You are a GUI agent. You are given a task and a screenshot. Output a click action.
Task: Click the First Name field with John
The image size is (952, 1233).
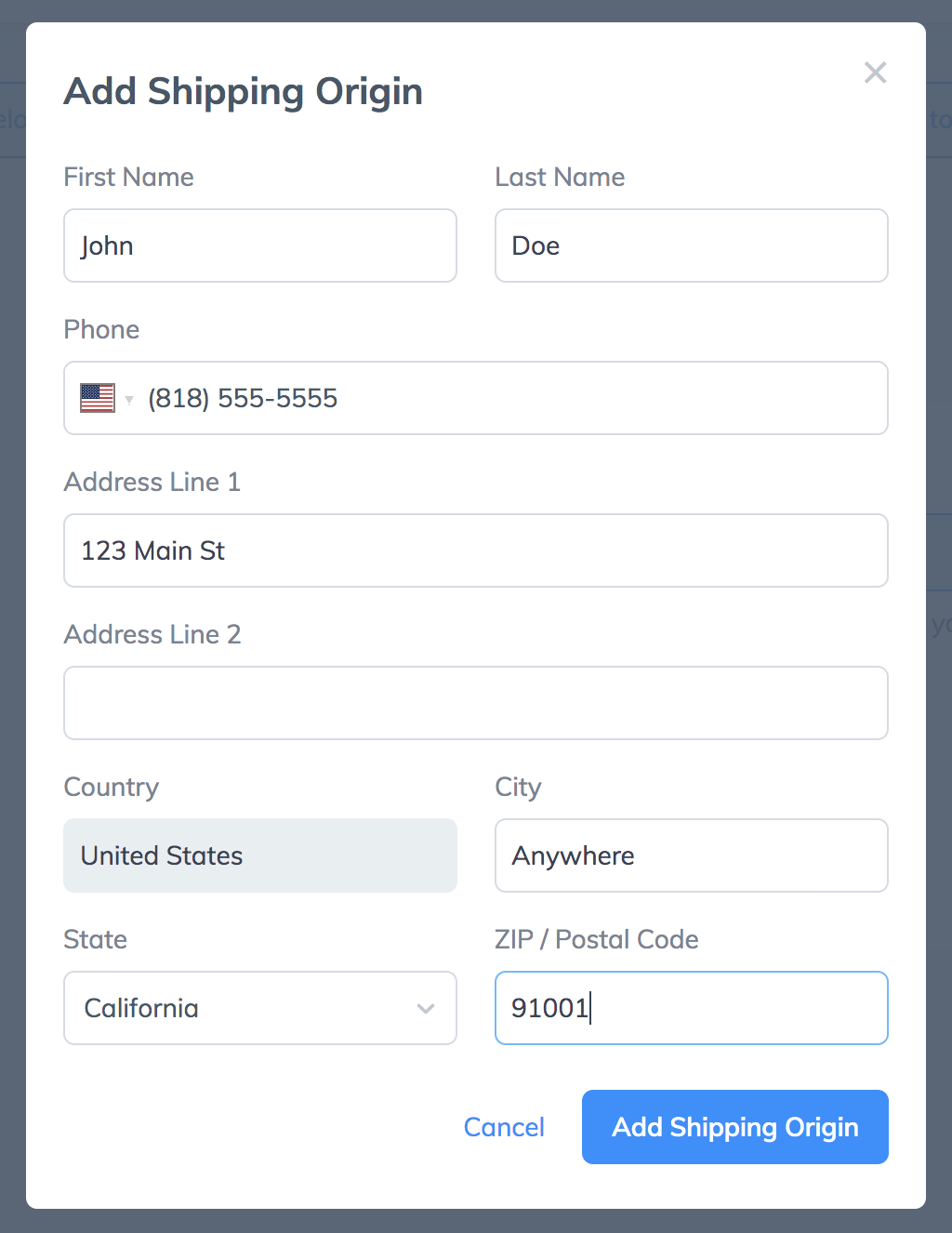(x=260, y=245)
